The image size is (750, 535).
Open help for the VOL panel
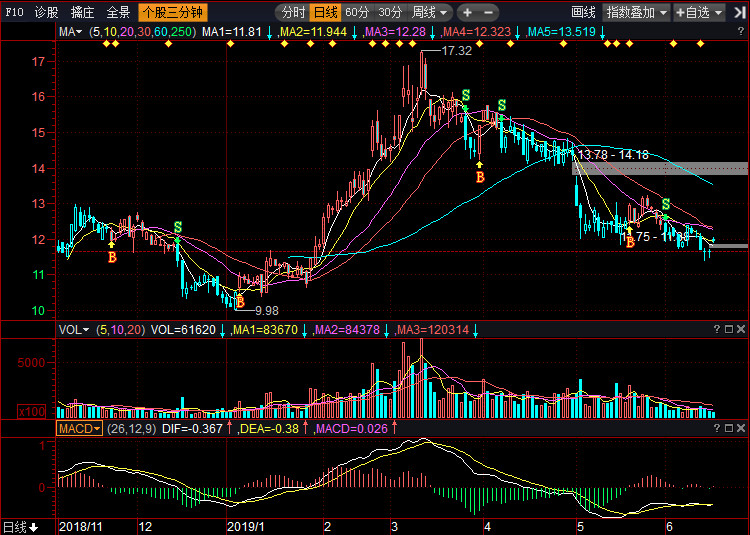pyautogui.click(x=715, y=330)
